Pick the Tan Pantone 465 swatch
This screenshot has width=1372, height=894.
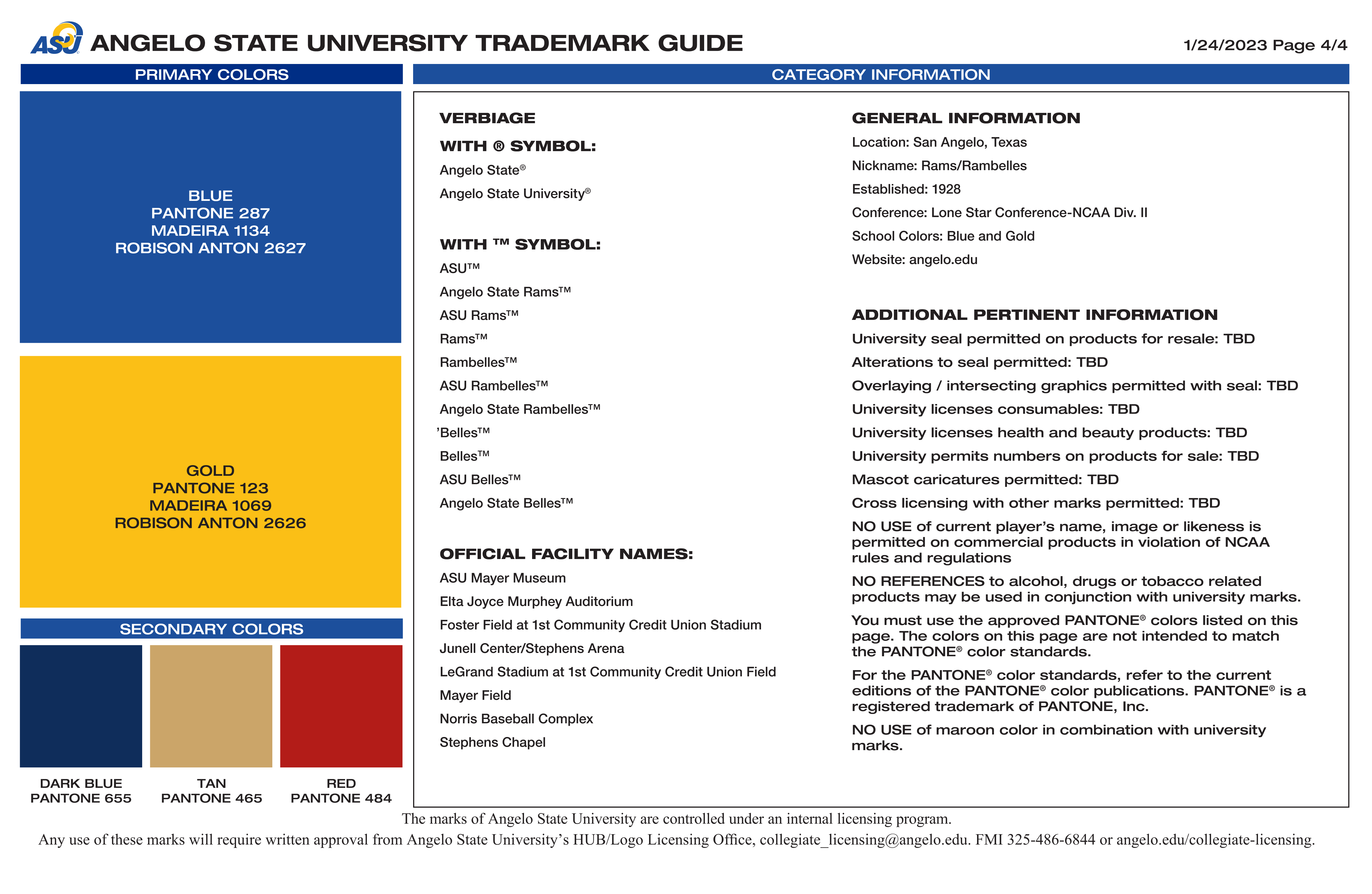211,706
